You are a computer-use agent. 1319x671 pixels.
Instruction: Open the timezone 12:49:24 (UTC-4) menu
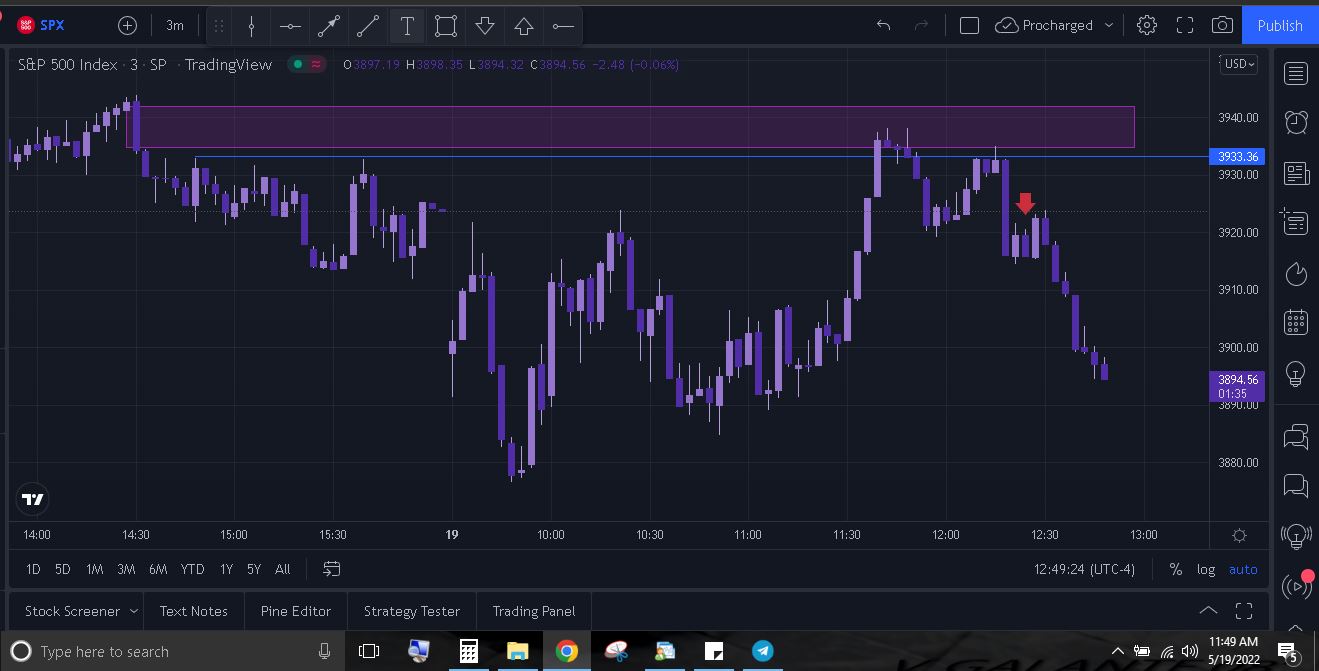1084,569
